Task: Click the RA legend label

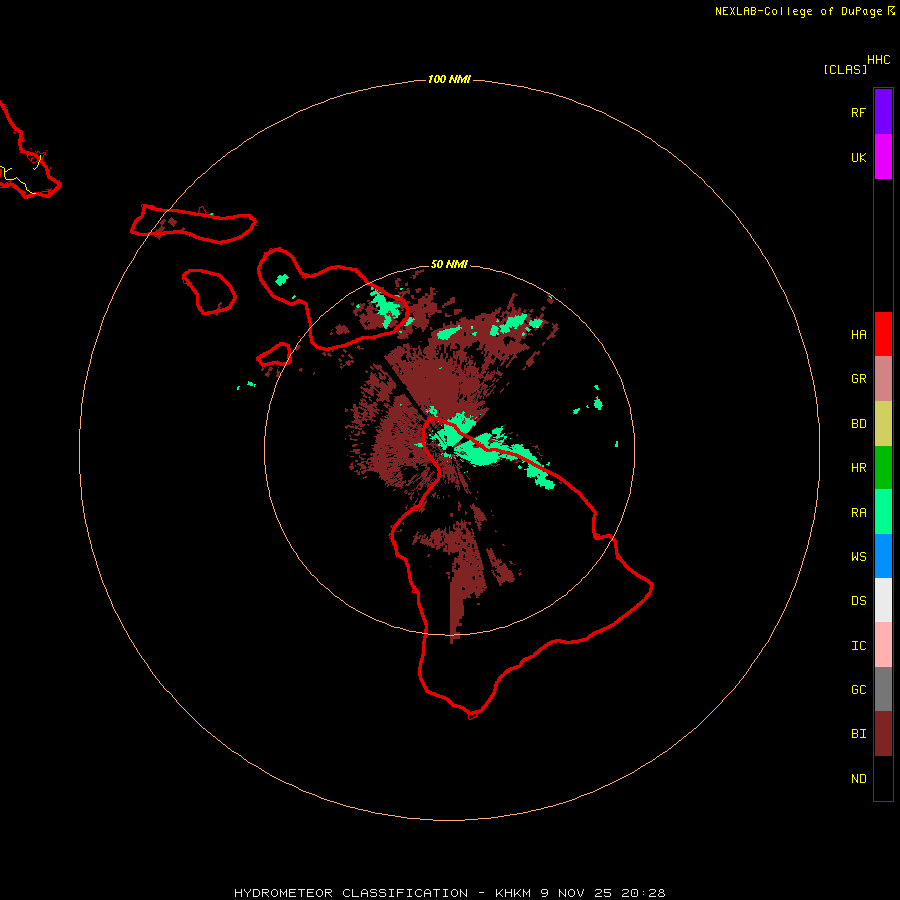Action: [x=858, y=512]
